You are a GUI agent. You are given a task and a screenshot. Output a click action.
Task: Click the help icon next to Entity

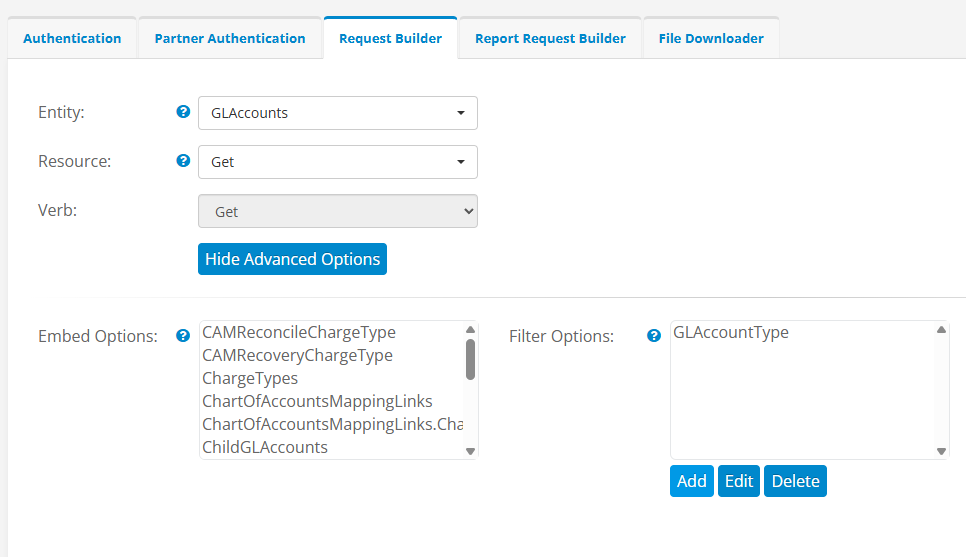click(183, 112)
